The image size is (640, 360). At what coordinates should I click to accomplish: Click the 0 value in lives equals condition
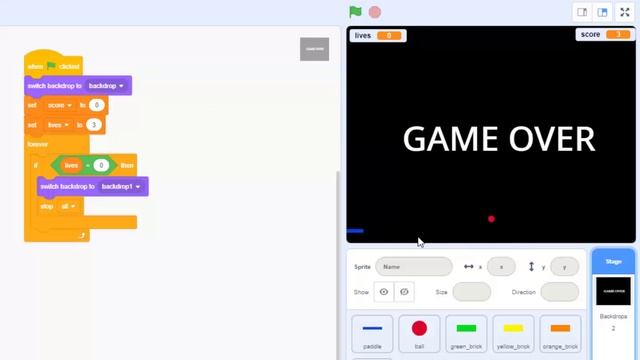101,165
